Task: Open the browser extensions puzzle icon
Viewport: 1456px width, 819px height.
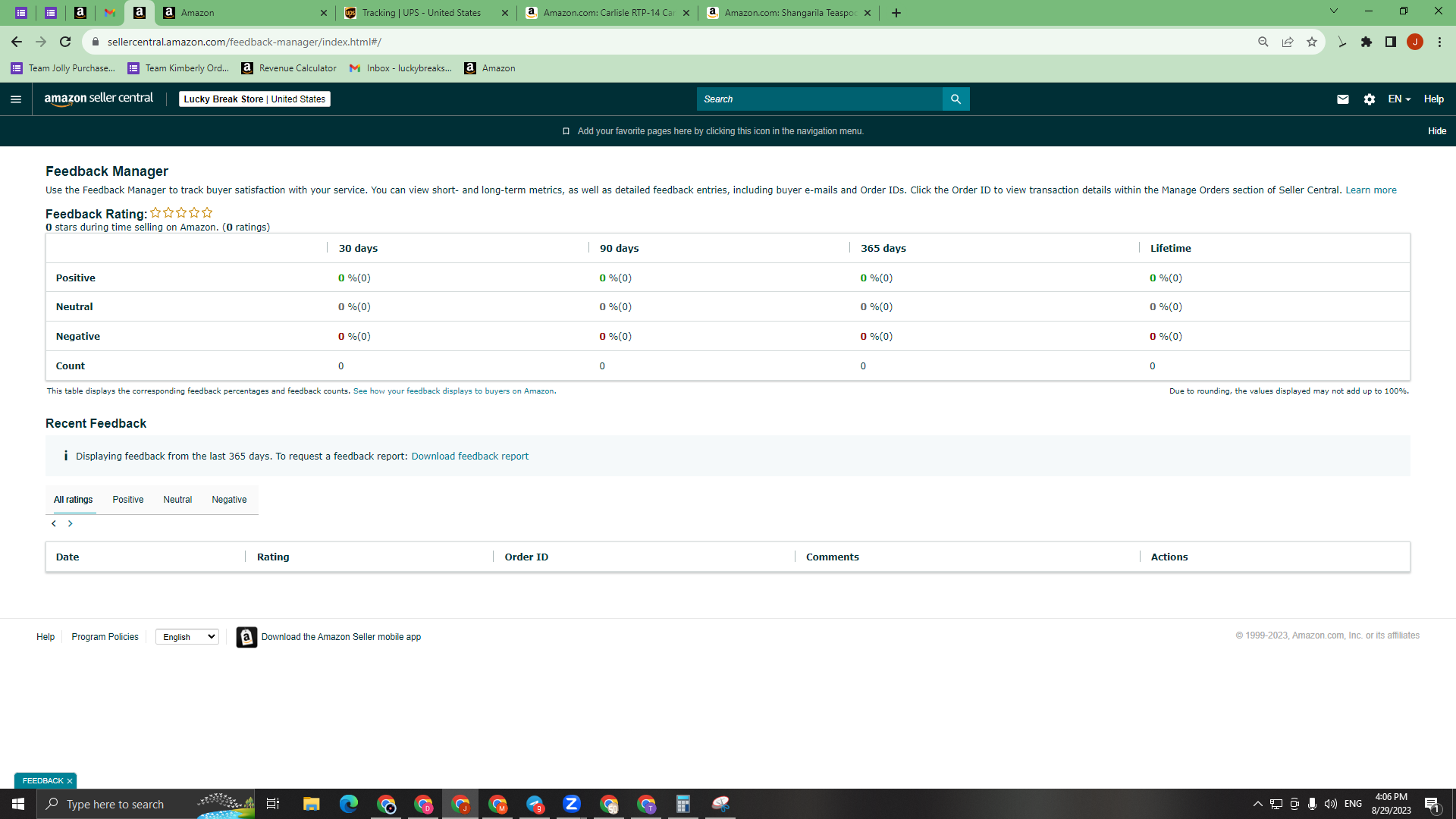Action: (x=1367, y=42)
